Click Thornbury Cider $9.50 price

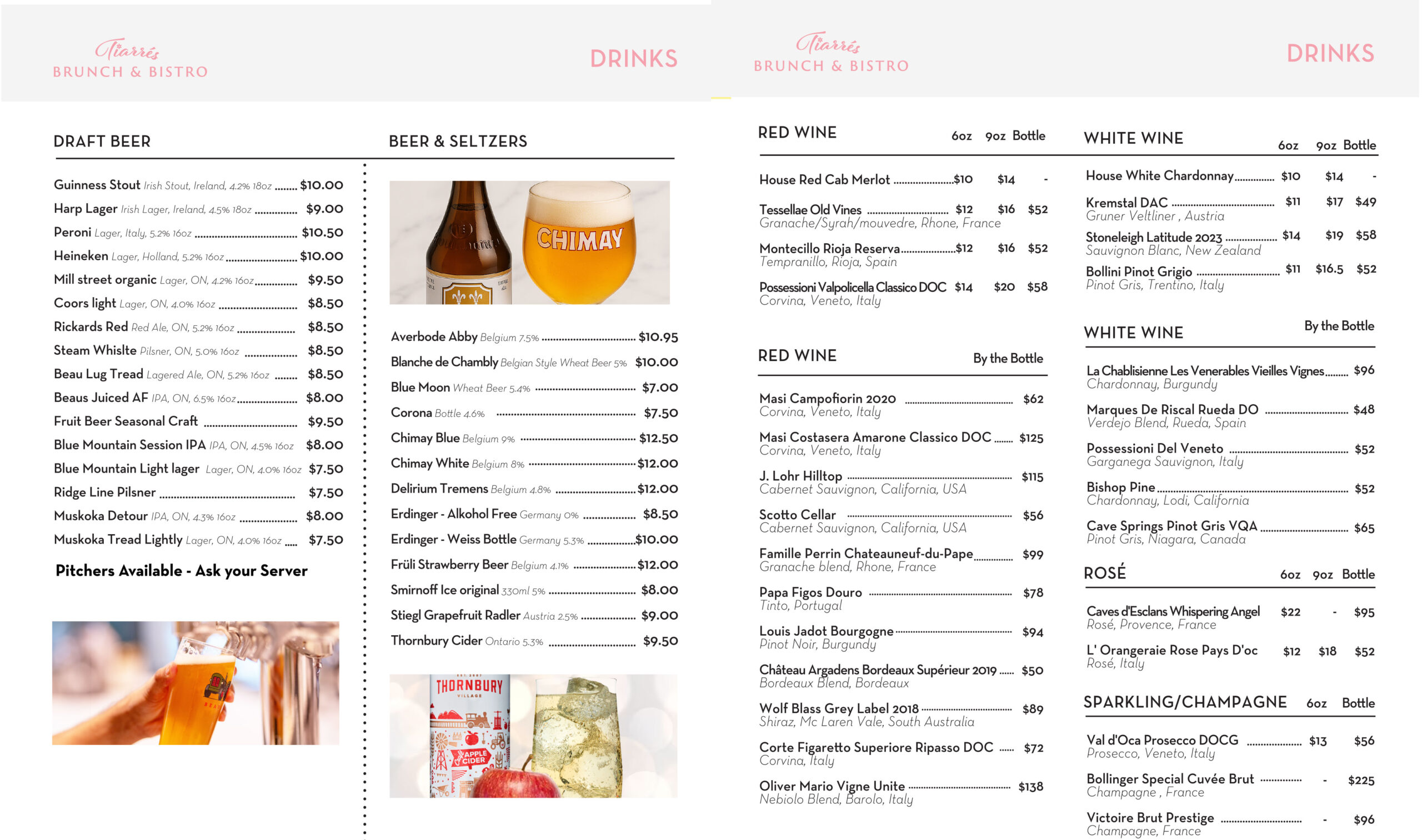point(660,641)
